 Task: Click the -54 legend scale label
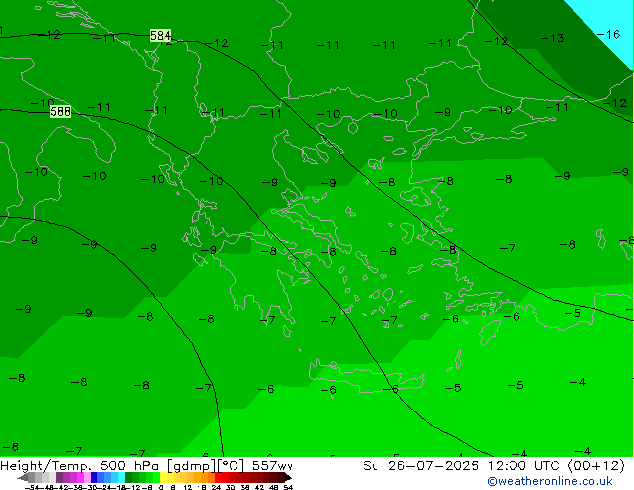pyautogui.click(x=31, y=487)
